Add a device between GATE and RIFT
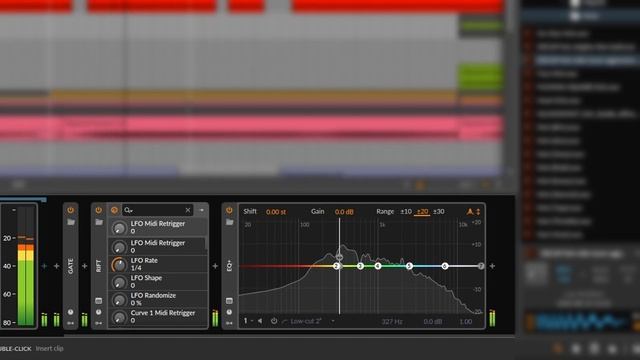This screenshot has height=360, width=640. tap(84, 266)
